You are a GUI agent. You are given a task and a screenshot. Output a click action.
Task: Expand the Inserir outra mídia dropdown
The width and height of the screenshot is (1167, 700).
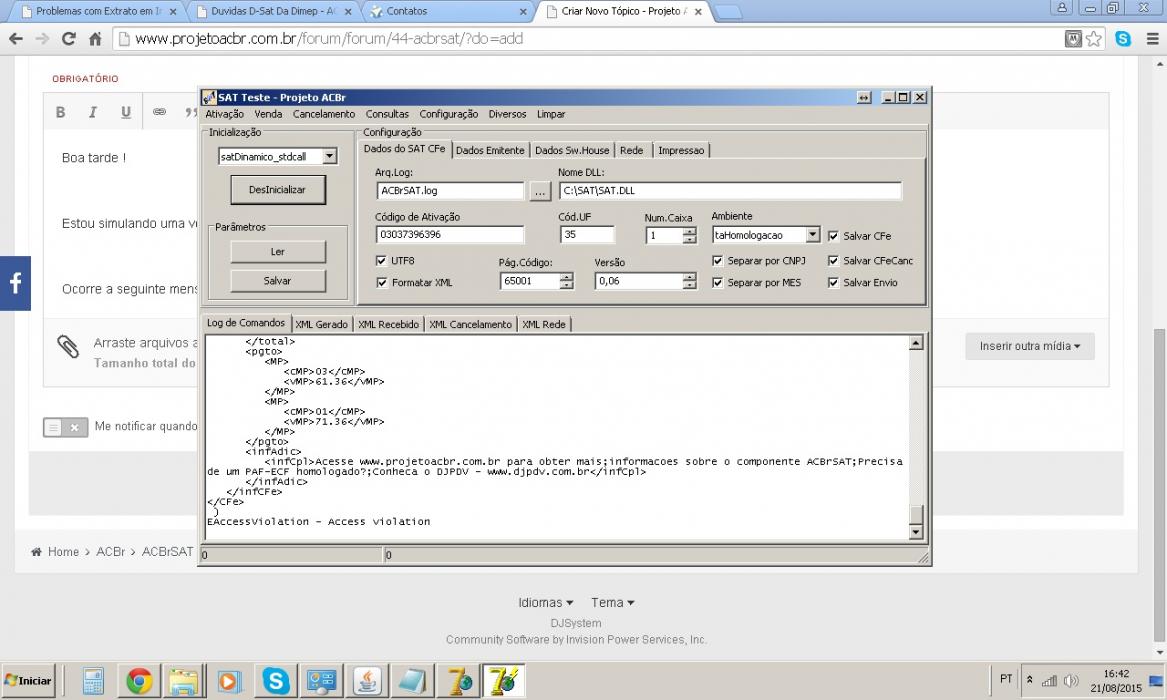pyautogui.click(x=1029, y=346)
